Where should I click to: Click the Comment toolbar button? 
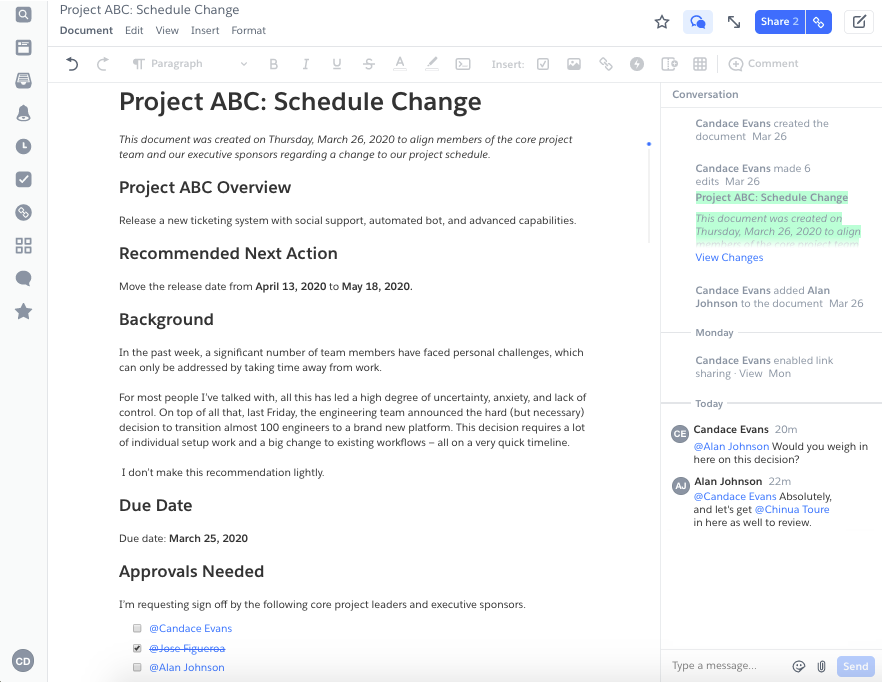pyautogui.click(x=763, y=64)
